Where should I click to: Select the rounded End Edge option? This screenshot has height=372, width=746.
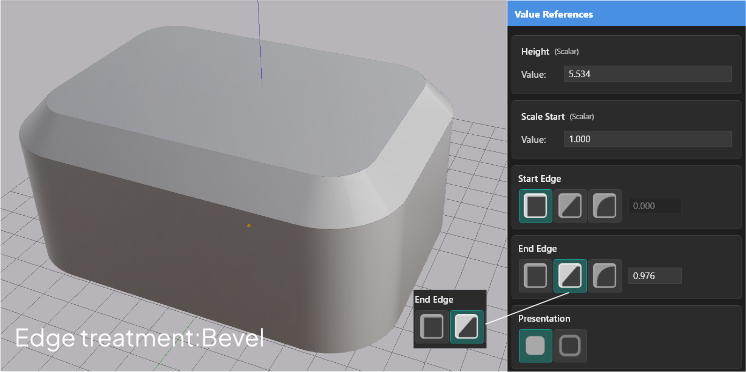pyautogui.click(x=605, y=276)
